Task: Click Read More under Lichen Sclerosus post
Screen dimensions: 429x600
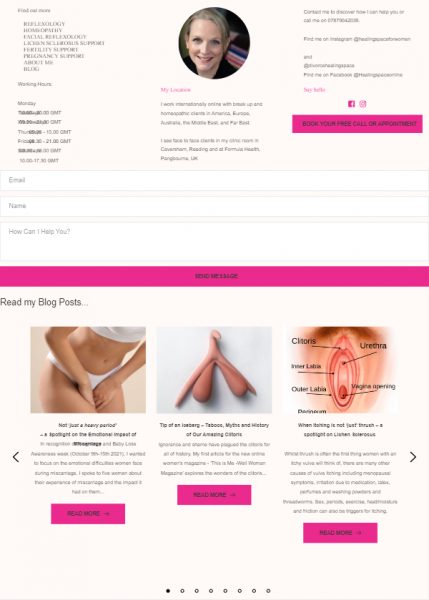Action: point(340,533)
